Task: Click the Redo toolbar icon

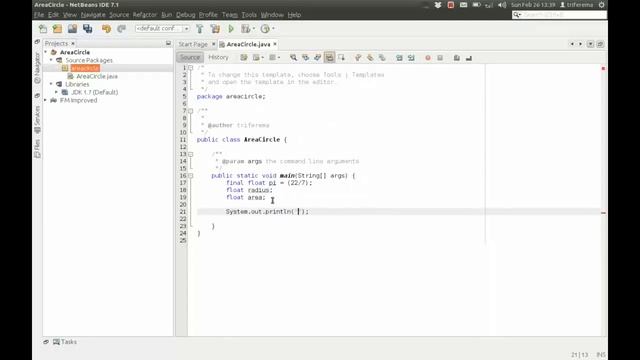Action: (x=121, y=29)
